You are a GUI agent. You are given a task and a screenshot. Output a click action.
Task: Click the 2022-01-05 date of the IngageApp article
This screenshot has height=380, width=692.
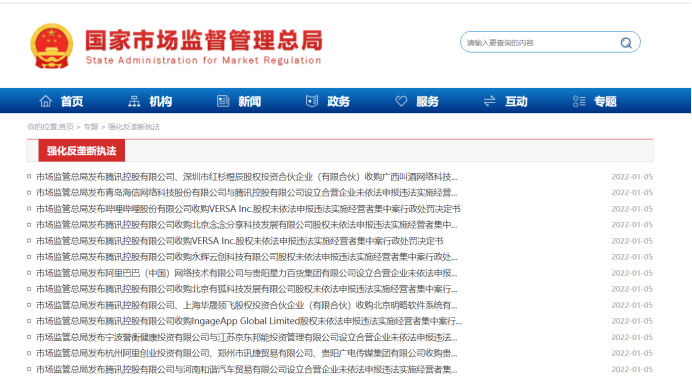632,321
